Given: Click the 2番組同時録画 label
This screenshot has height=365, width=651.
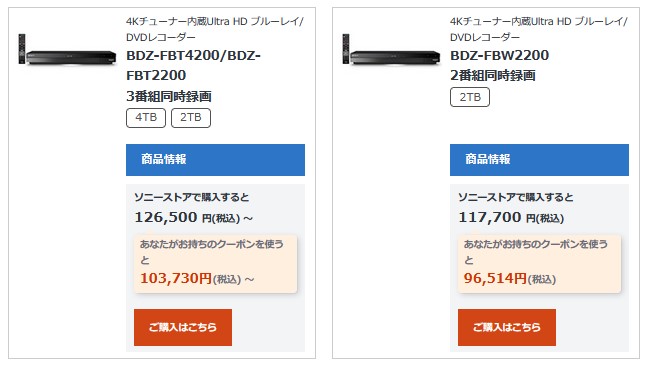Looking at the screenshot, I should tap(493, 76).
